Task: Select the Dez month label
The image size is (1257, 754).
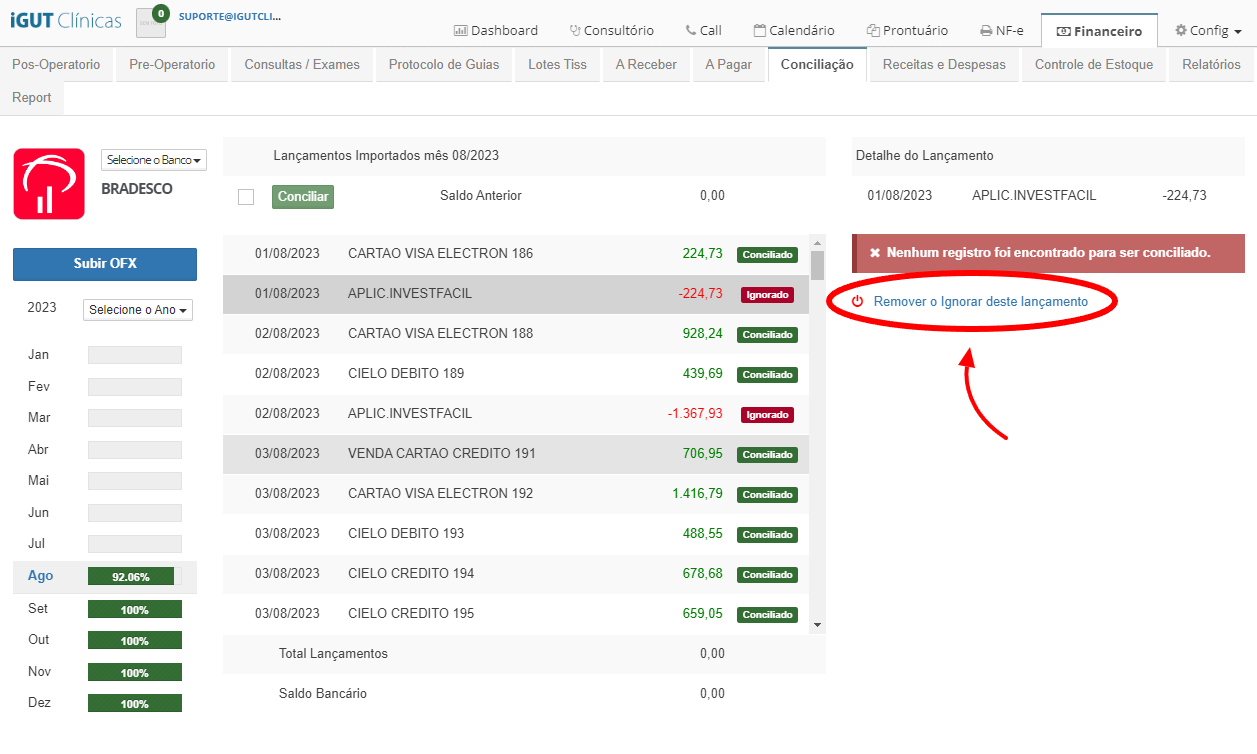Action: click(39, 702)
